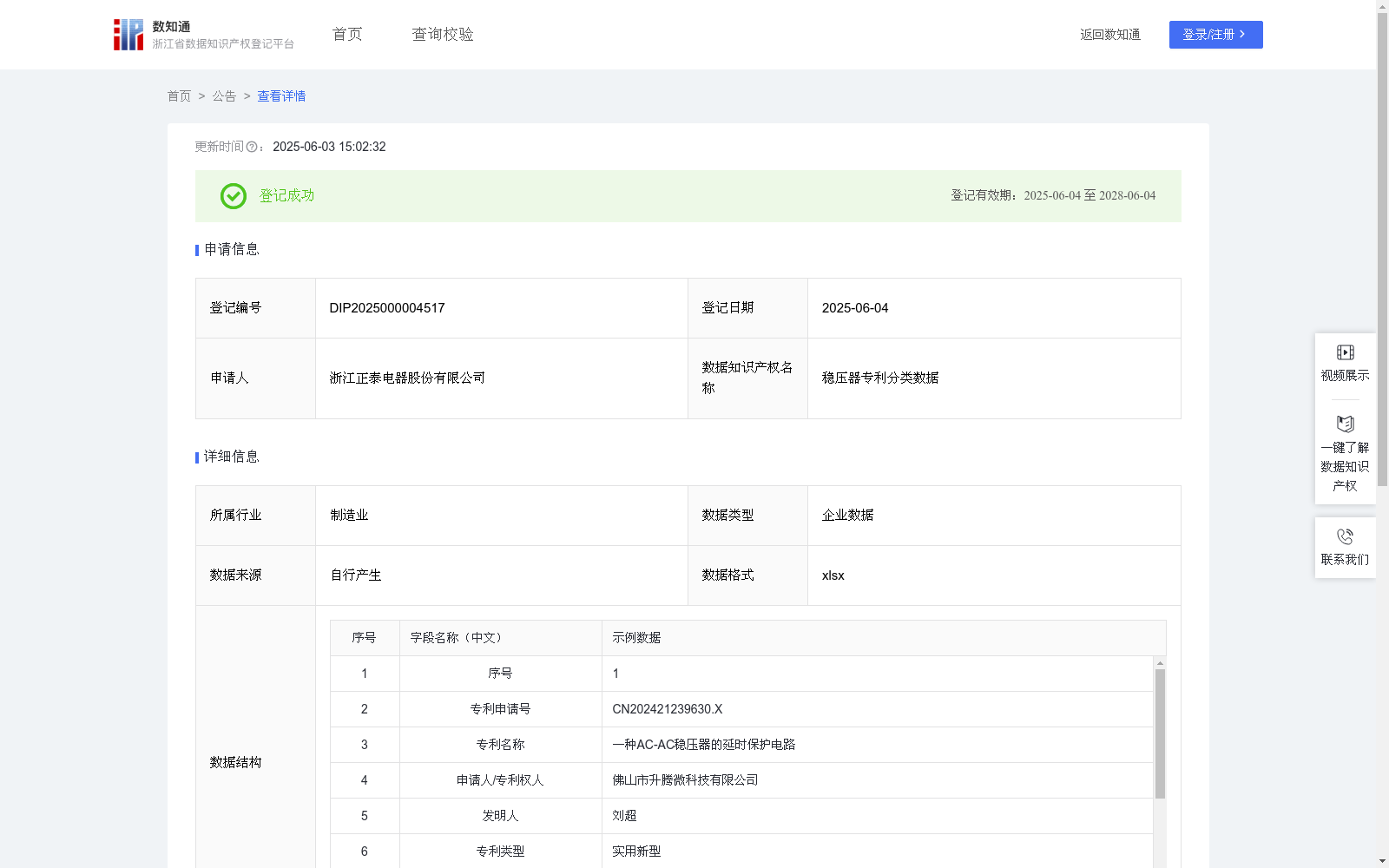
Task: Select applicant 浙江正泰电器股份有限公司
Action: coord(407,378)
